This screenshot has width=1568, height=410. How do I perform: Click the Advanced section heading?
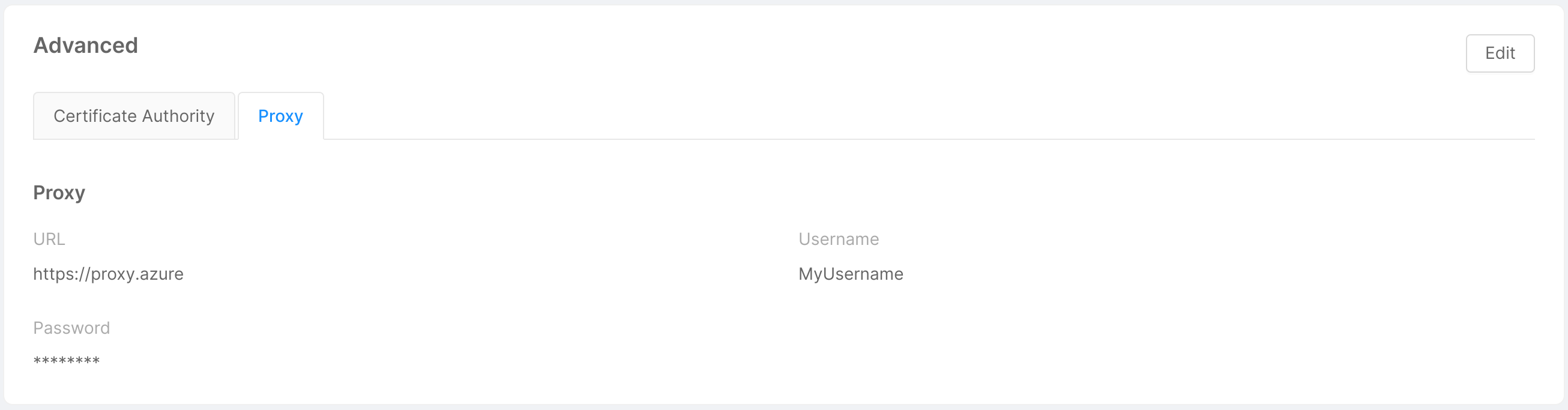pyautogui.click(x=86, y=44)
